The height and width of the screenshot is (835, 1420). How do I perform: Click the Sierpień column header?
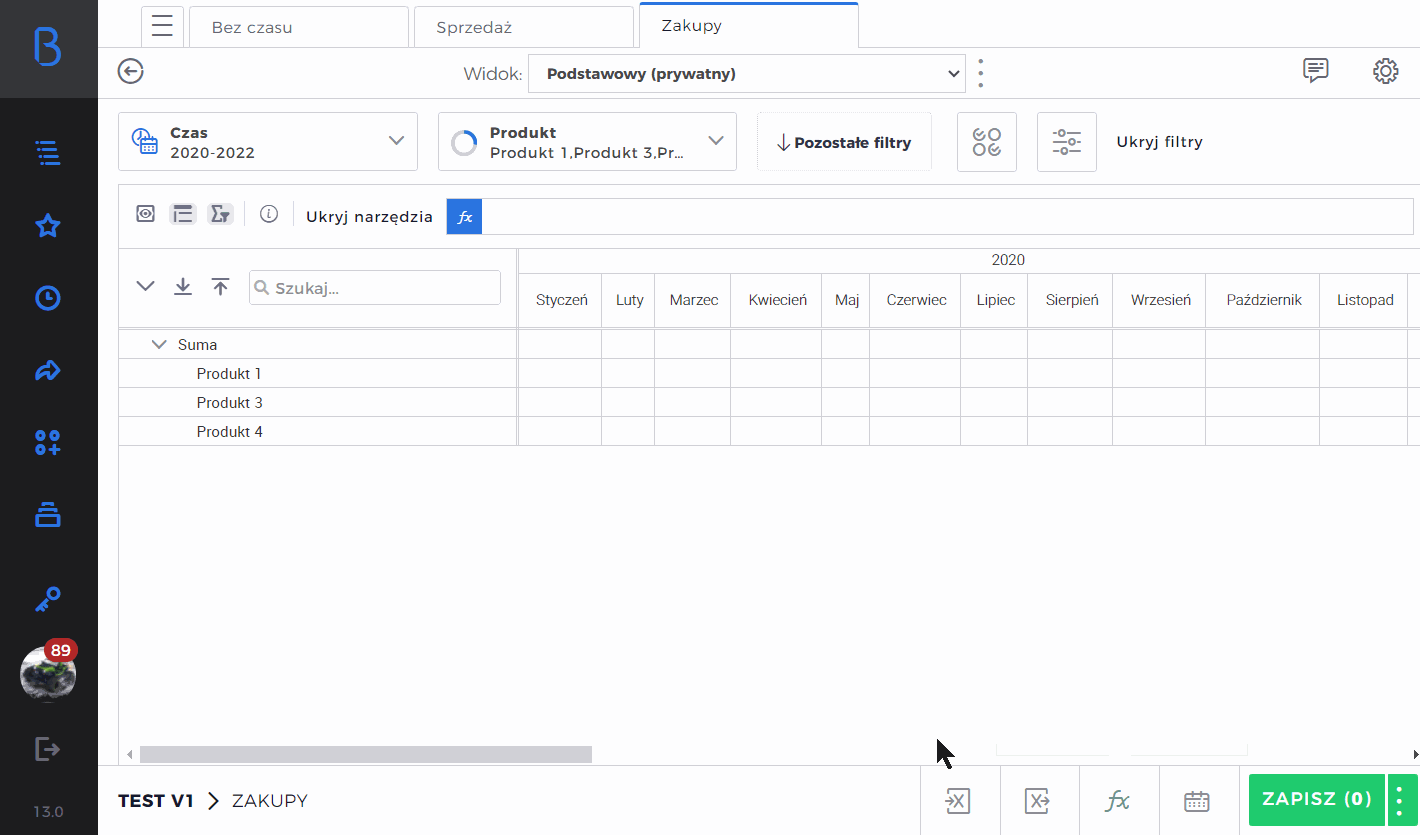pyautogui.click(x=1071, y=300)
